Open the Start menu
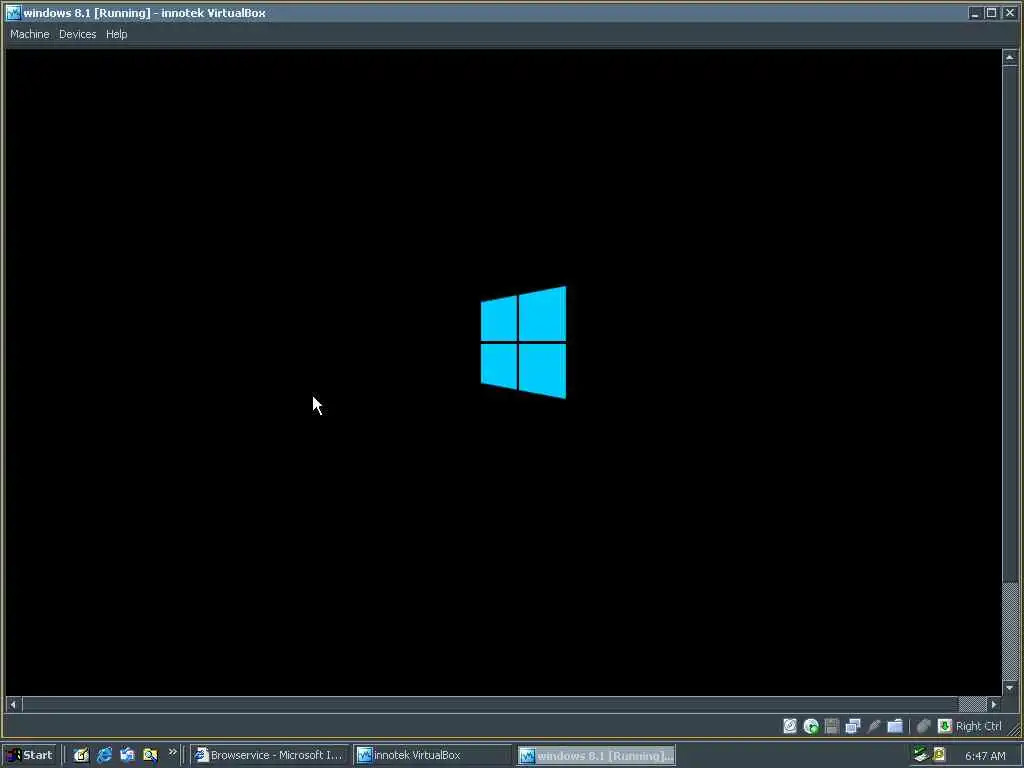 (x=29, y=756)
